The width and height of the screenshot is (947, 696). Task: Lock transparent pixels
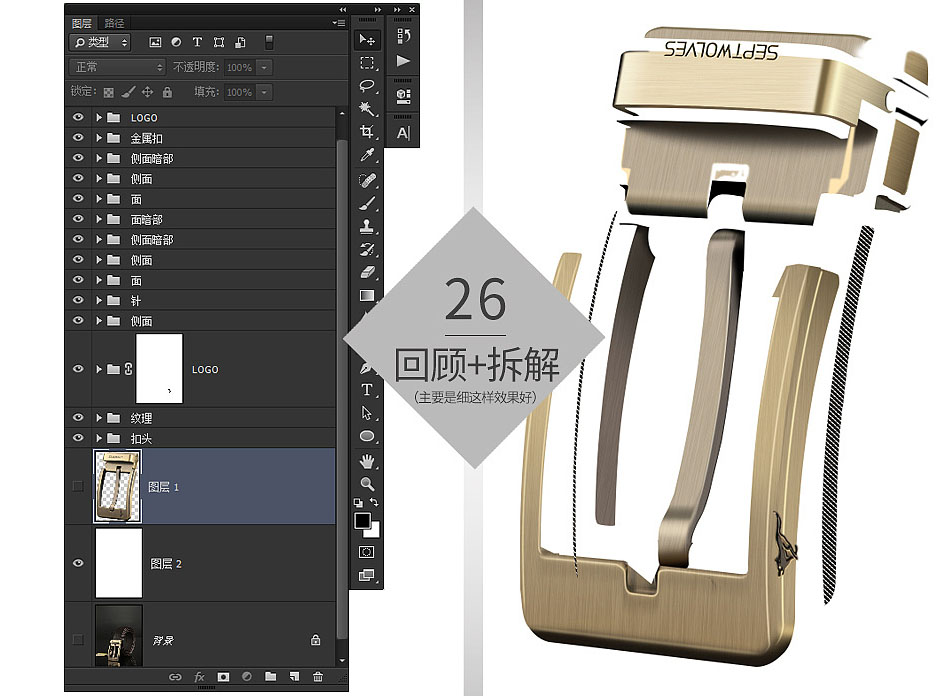(109, 92)
